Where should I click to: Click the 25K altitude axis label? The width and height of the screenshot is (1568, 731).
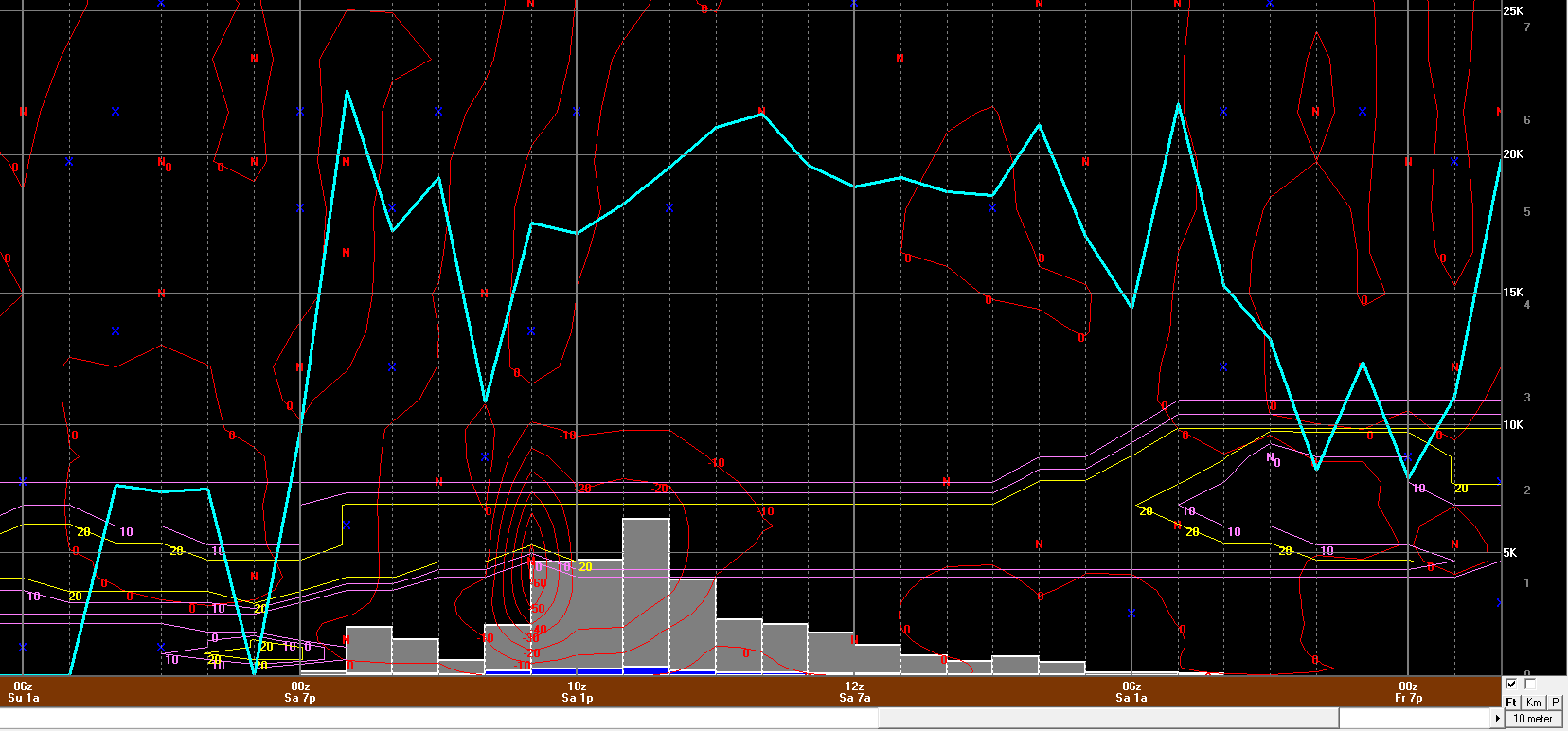coord(1513,11)
